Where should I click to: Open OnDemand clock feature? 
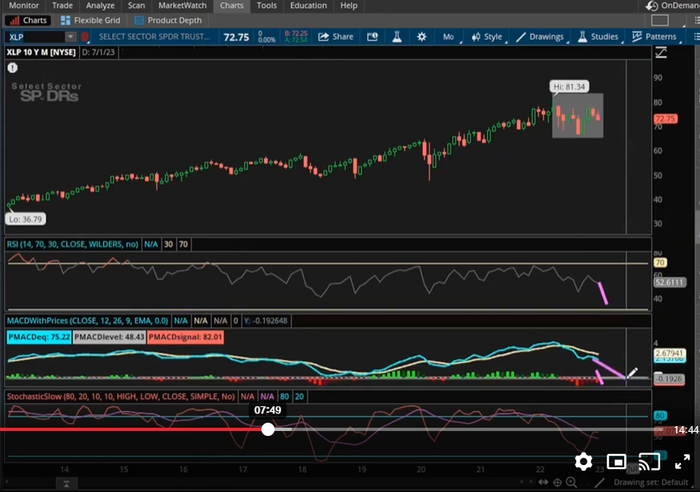(671, 5)
